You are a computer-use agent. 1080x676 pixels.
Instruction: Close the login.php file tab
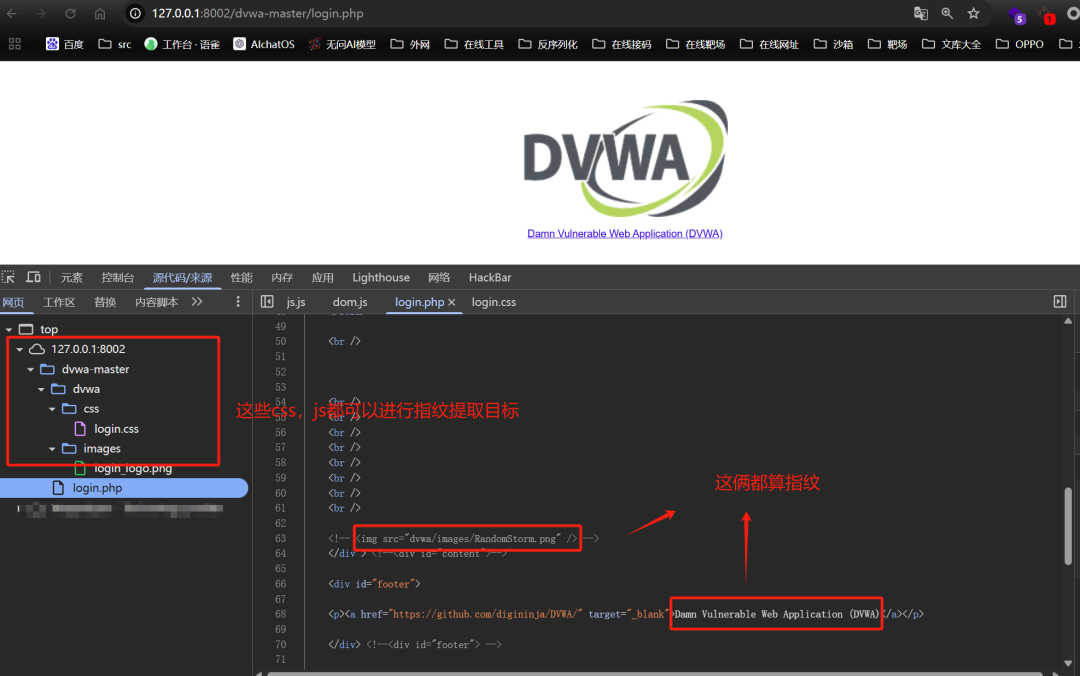coord(452,302)
